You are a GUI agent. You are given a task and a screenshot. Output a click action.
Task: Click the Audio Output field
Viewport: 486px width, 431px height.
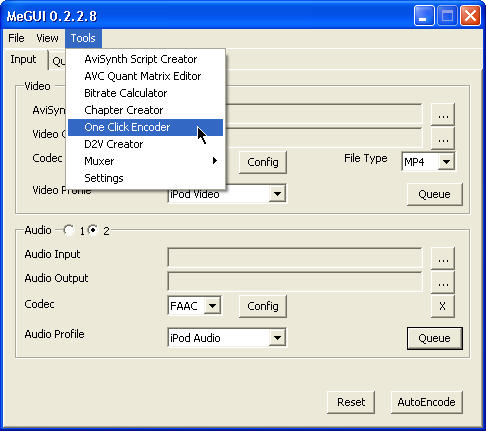coord(295,281)
